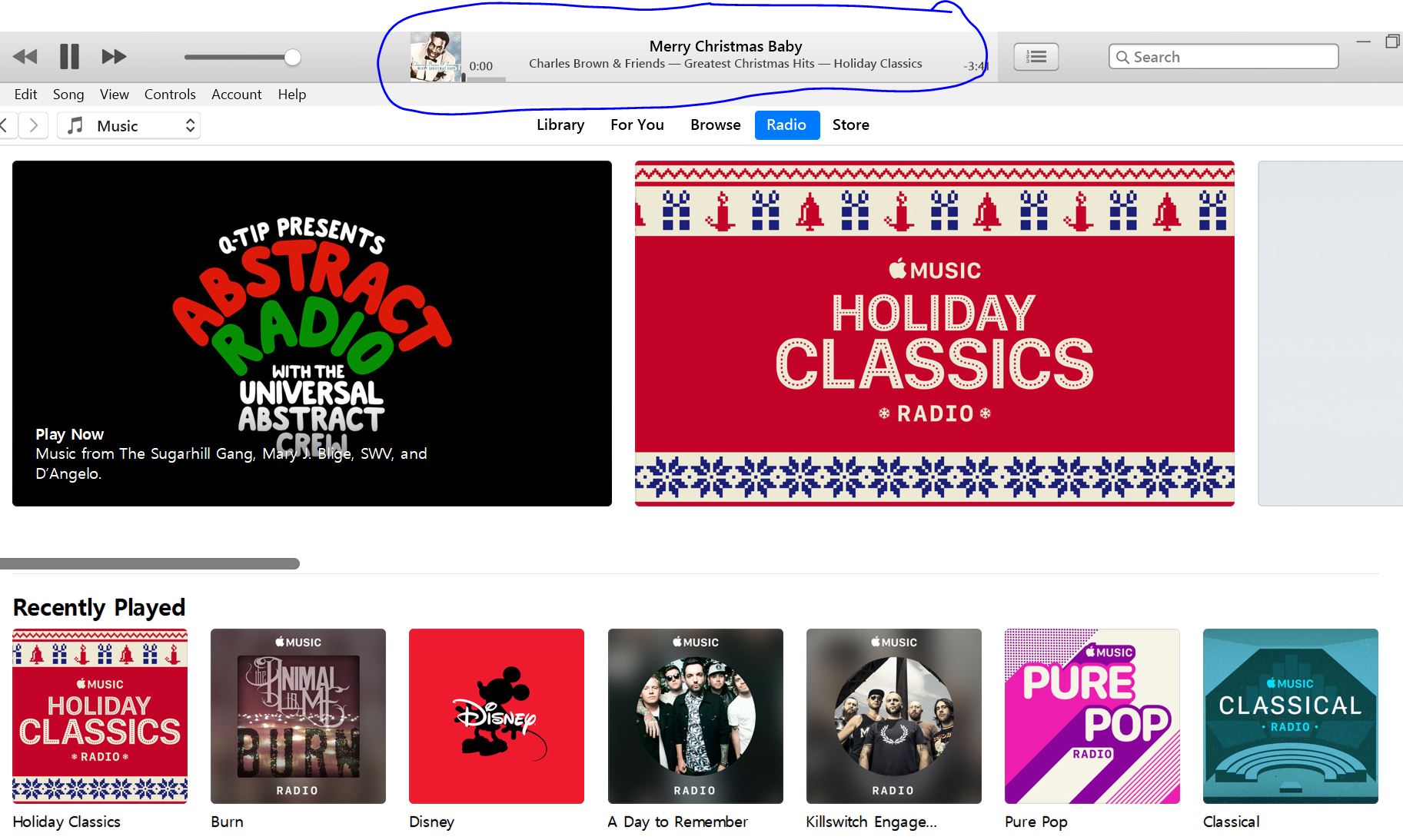Image resolution: width=1403 pixels, height=840 pixels.
Task: Click the elapsed time 0:00
Action: (480, 66)
